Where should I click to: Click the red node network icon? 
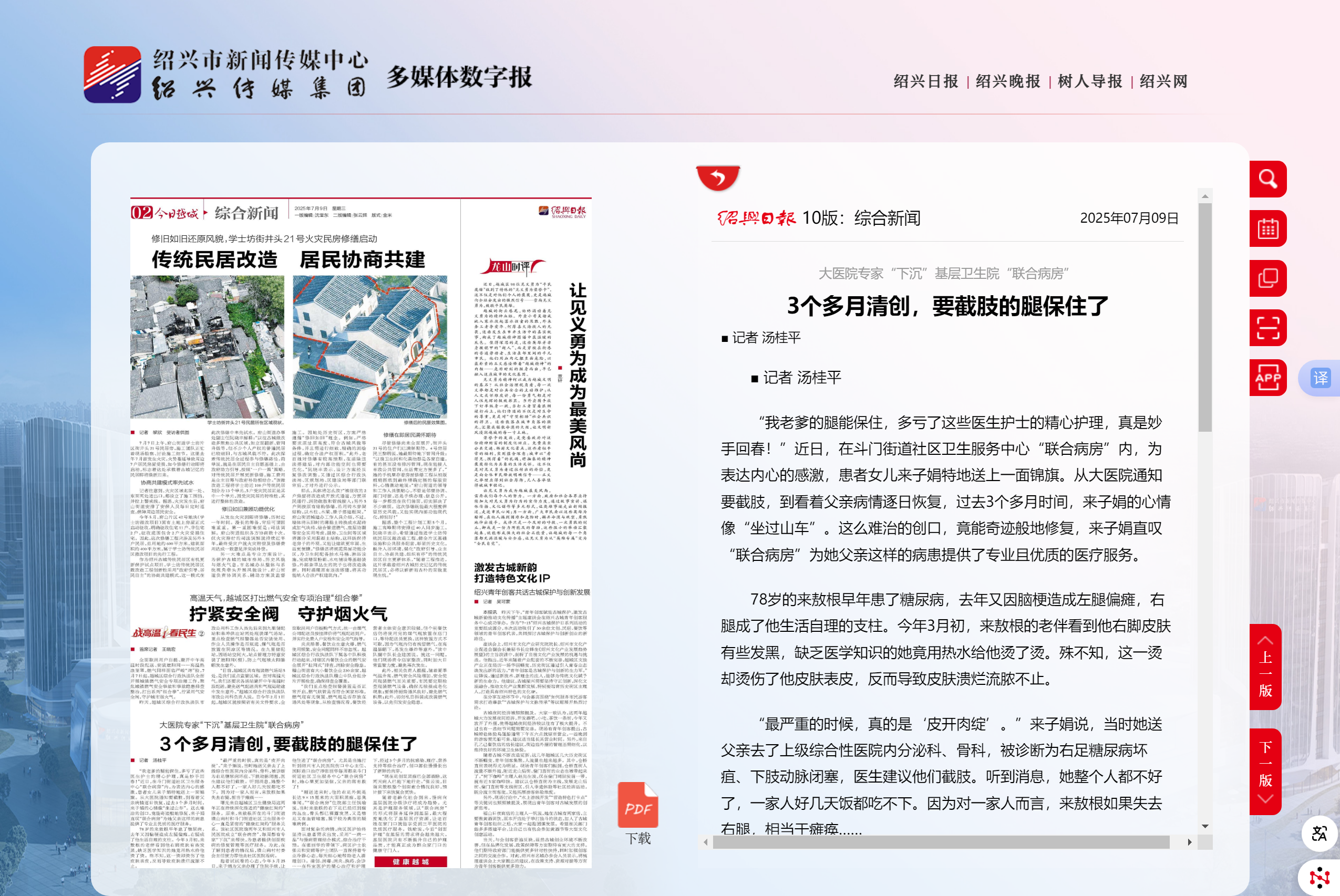click(1320, 877)
